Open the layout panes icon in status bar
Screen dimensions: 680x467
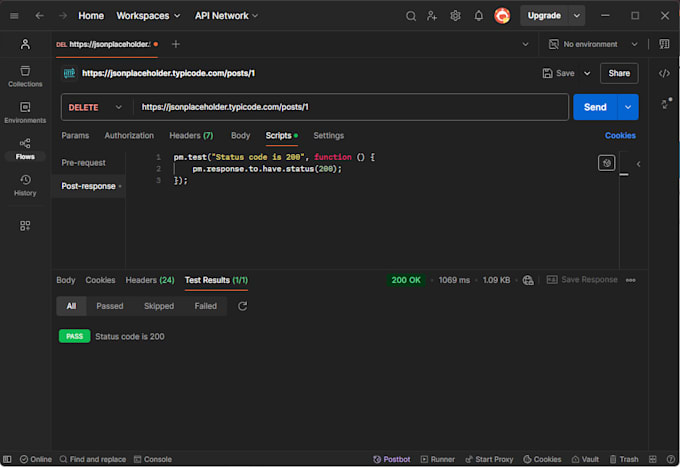[653, 459]
